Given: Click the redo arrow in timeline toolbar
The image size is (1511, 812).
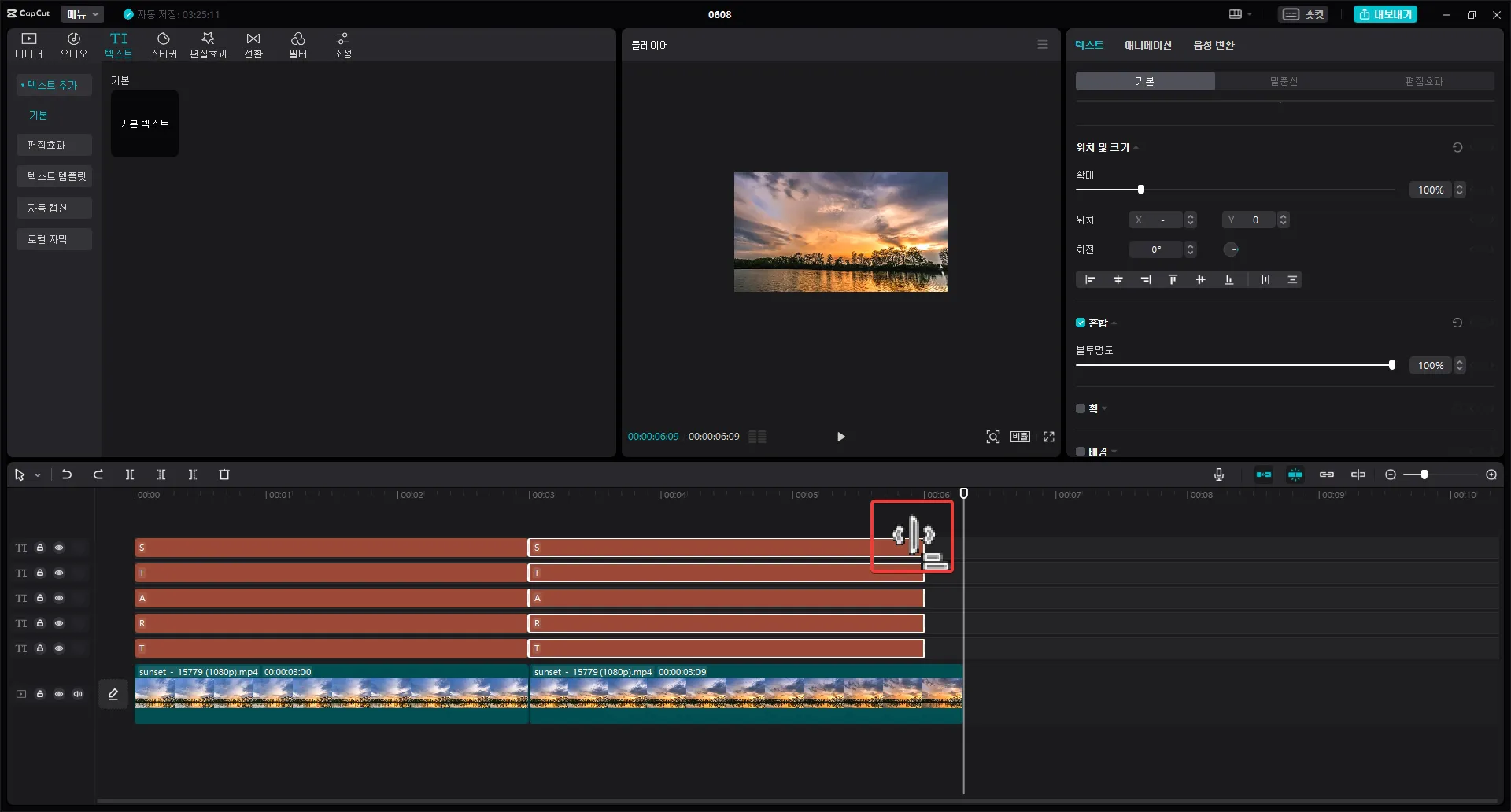Looking at the screenshot, I should click(98, 474).
